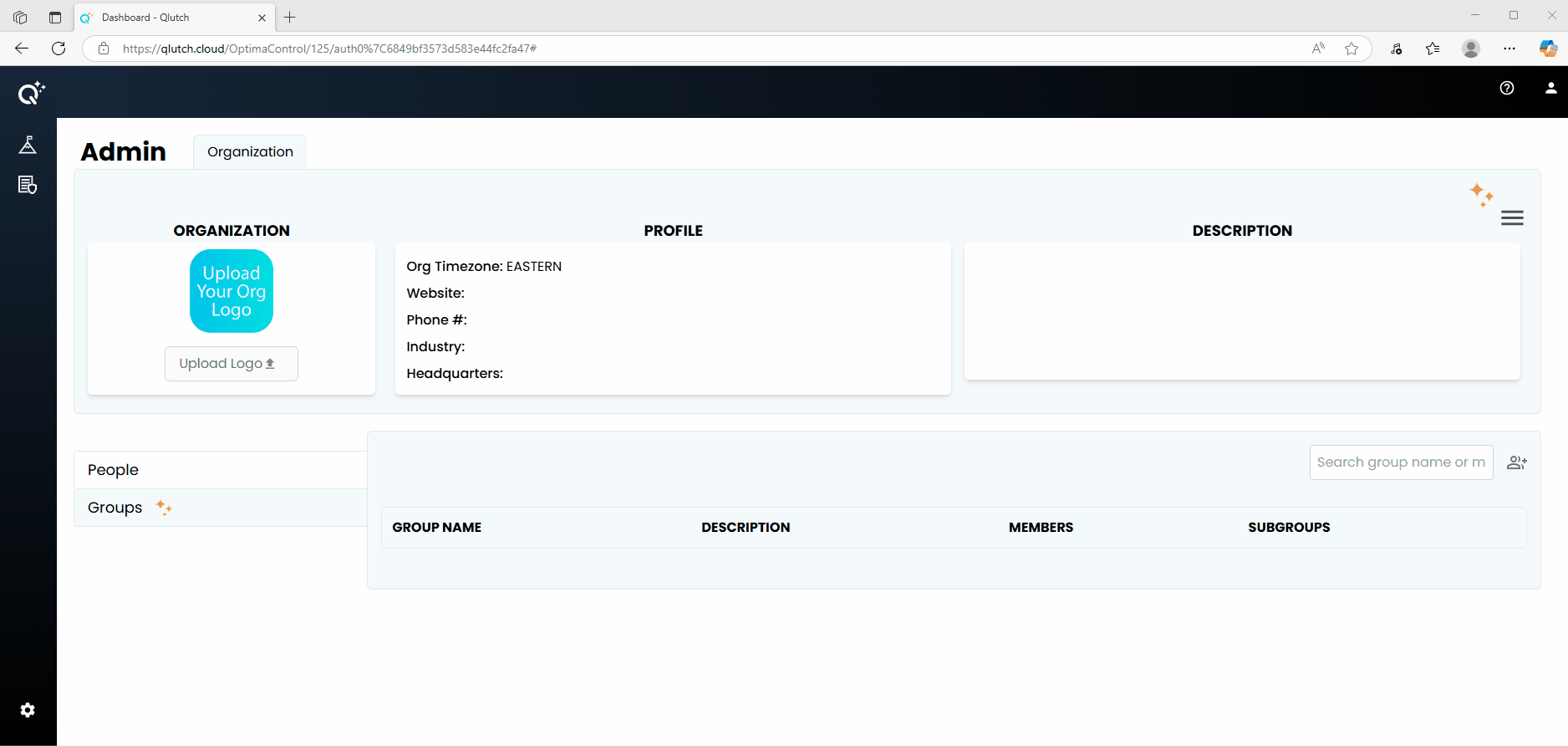Click the orange sparkle AI icon
This screenshot has height=746, width=1568.
point(1481,195)
